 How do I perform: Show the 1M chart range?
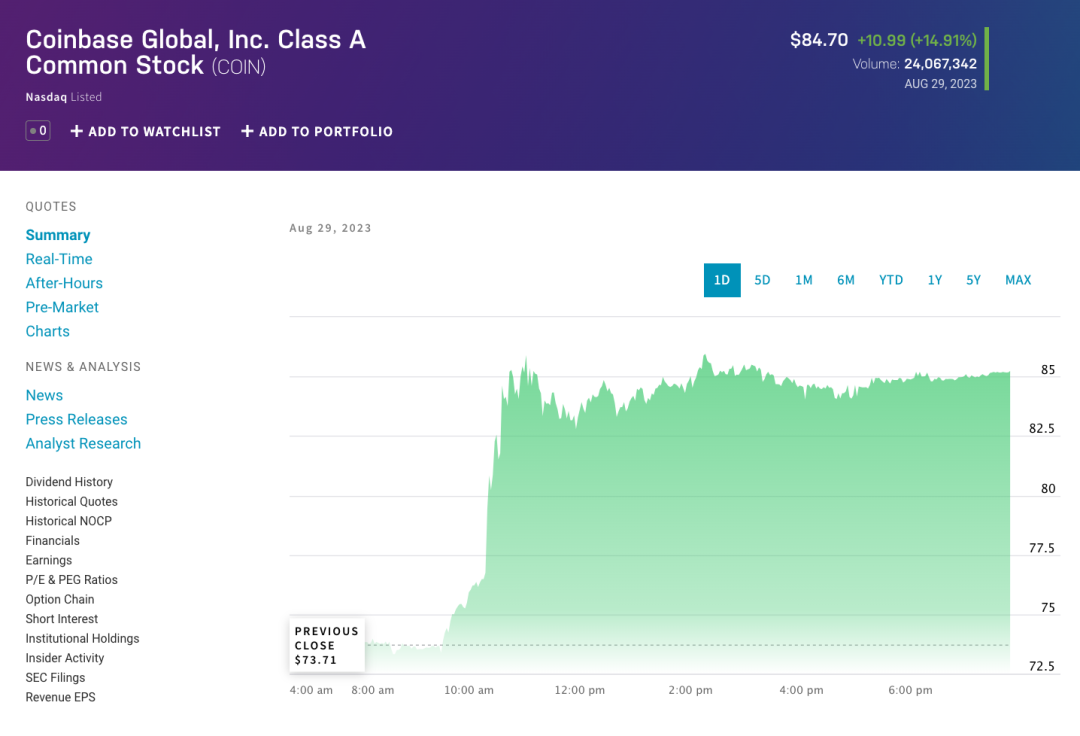point(804,280)
